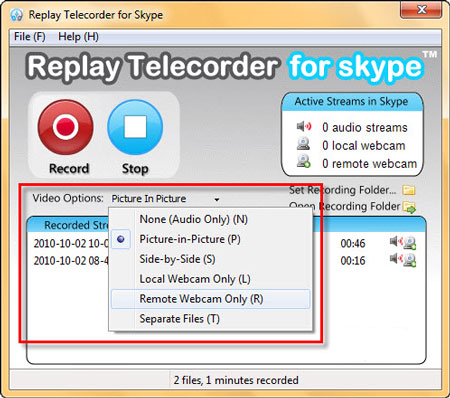Select Picture-in-Picture (P) option
This screenshot has height=398, width=450.
point(210,239)
